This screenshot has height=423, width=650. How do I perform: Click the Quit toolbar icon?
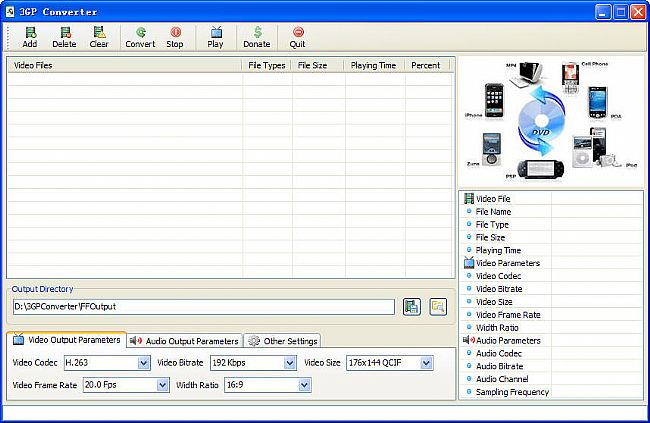[297, 37]
